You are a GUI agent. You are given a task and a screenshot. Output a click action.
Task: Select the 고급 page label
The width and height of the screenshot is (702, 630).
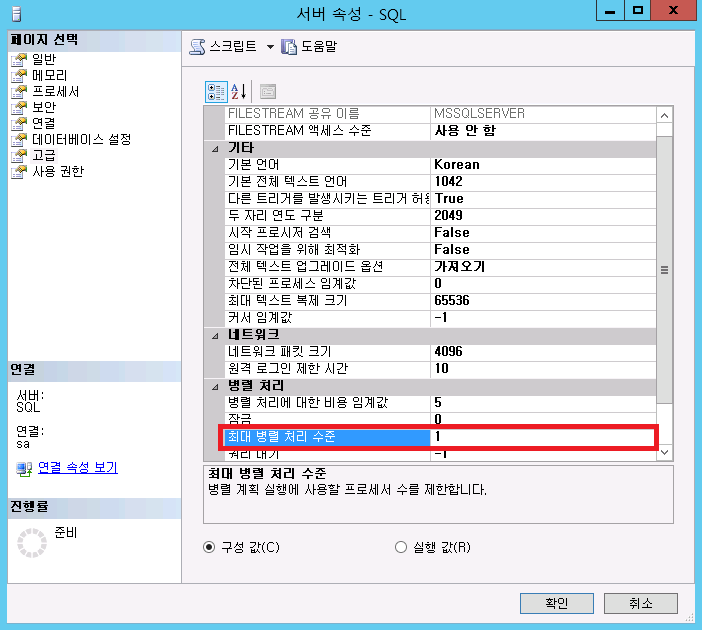[x=44, y=155]
